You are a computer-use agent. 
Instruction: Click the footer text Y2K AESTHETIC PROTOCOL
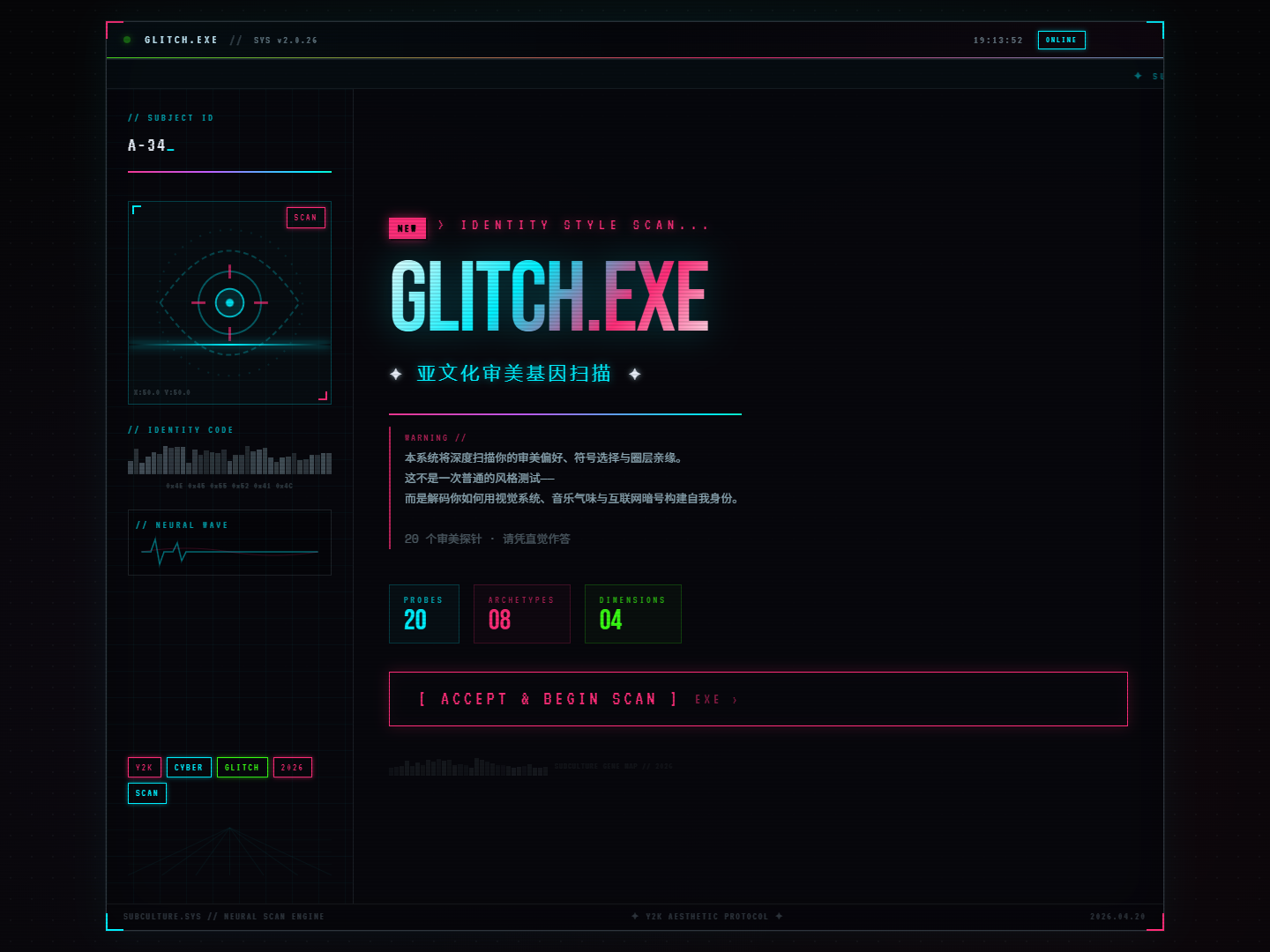pos(706,917)
